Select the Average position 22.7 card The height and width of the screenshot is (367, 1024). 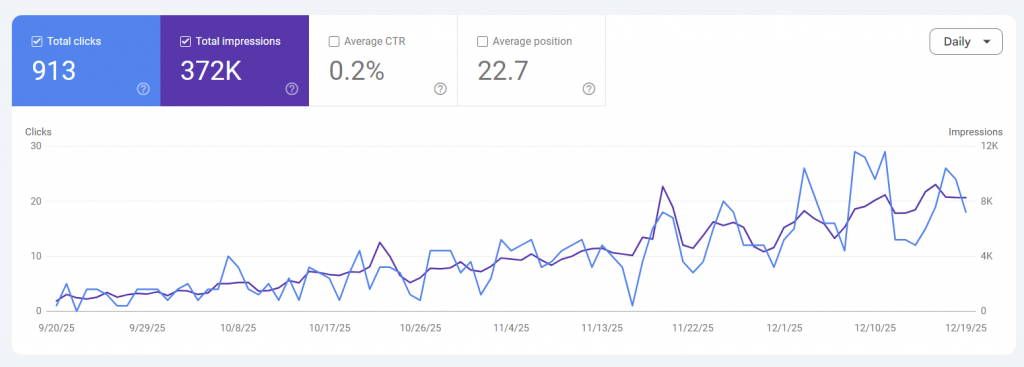(532, 61)
